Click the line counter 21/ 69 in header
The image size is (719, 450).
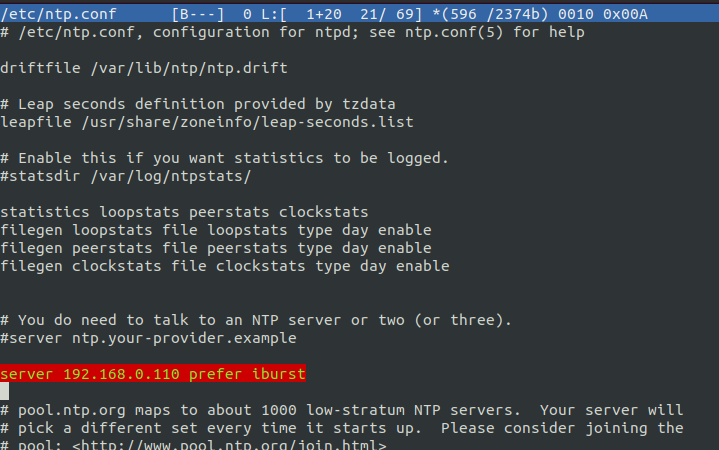pyautogui.click(x=391, y=14)
